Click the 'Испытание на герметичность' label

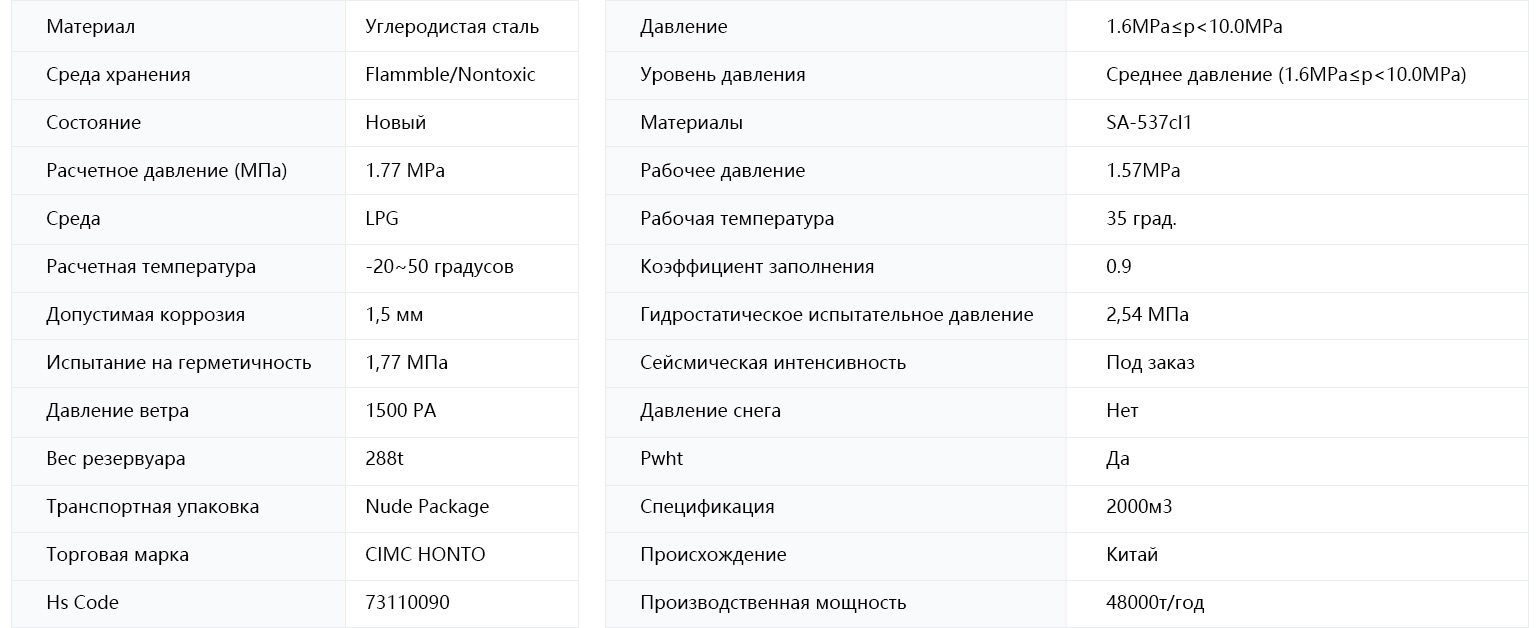click(x=178, y=363)
